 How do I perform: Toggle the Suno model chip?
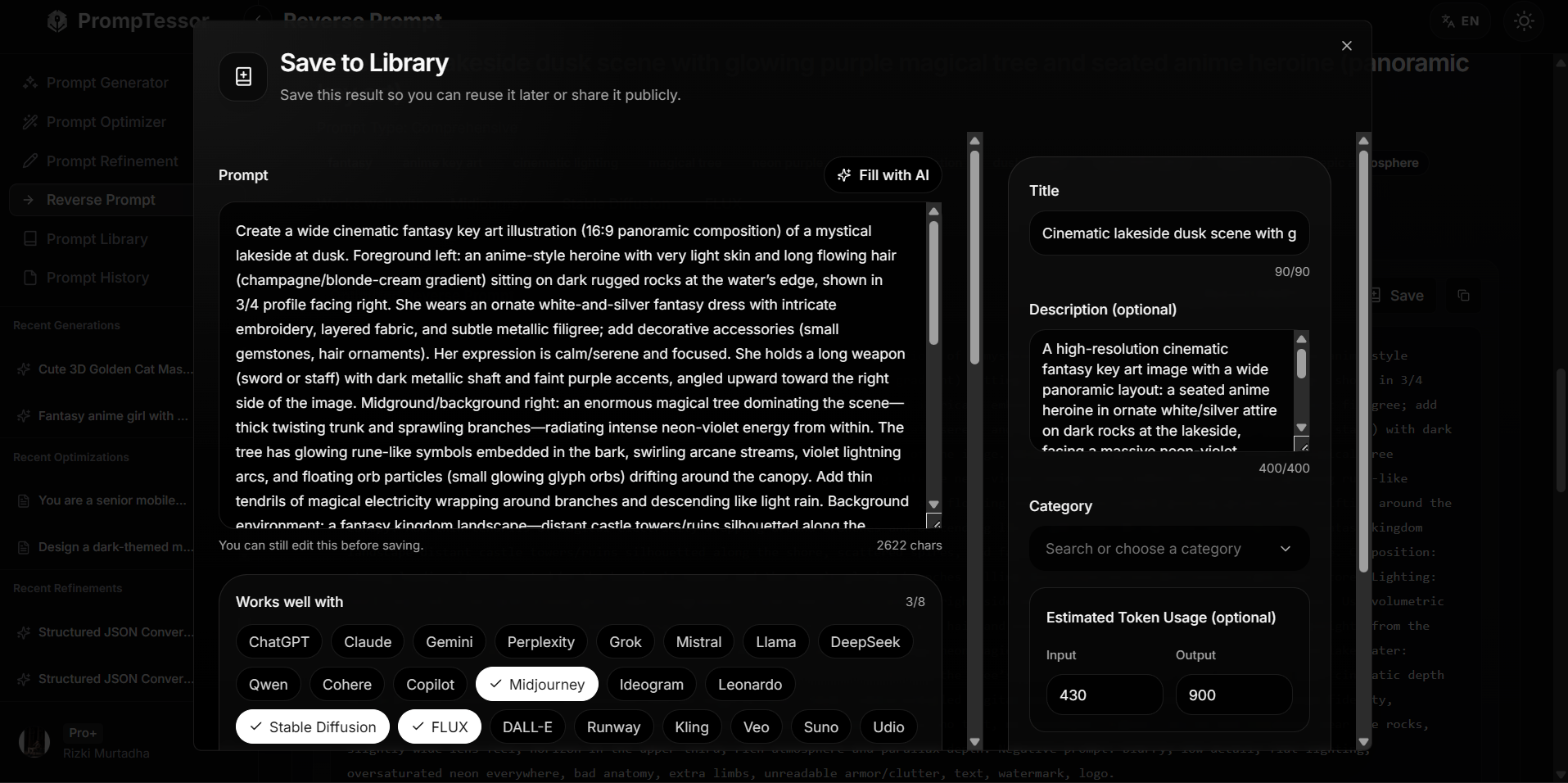821,727
